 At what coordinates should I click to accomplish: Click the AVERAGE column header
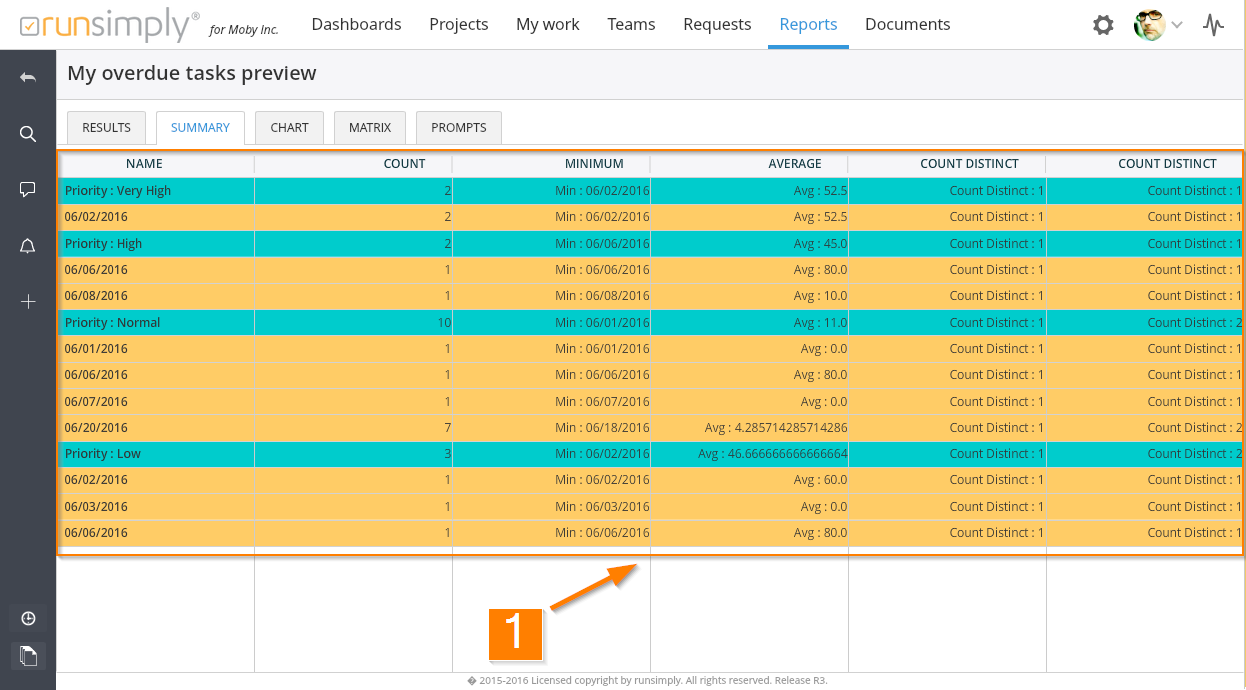point(794,164)
